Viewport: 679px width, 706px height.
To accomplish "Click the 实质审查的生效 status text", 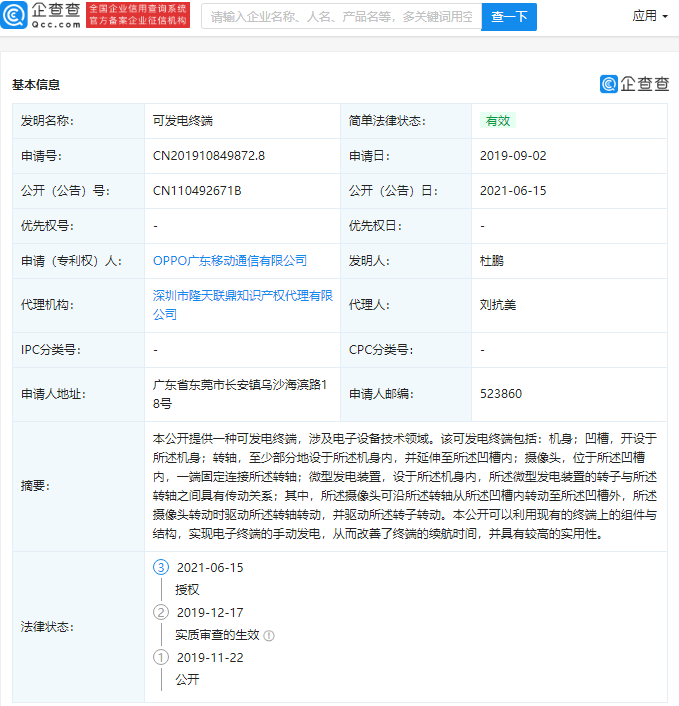I will tap(217, 635).
